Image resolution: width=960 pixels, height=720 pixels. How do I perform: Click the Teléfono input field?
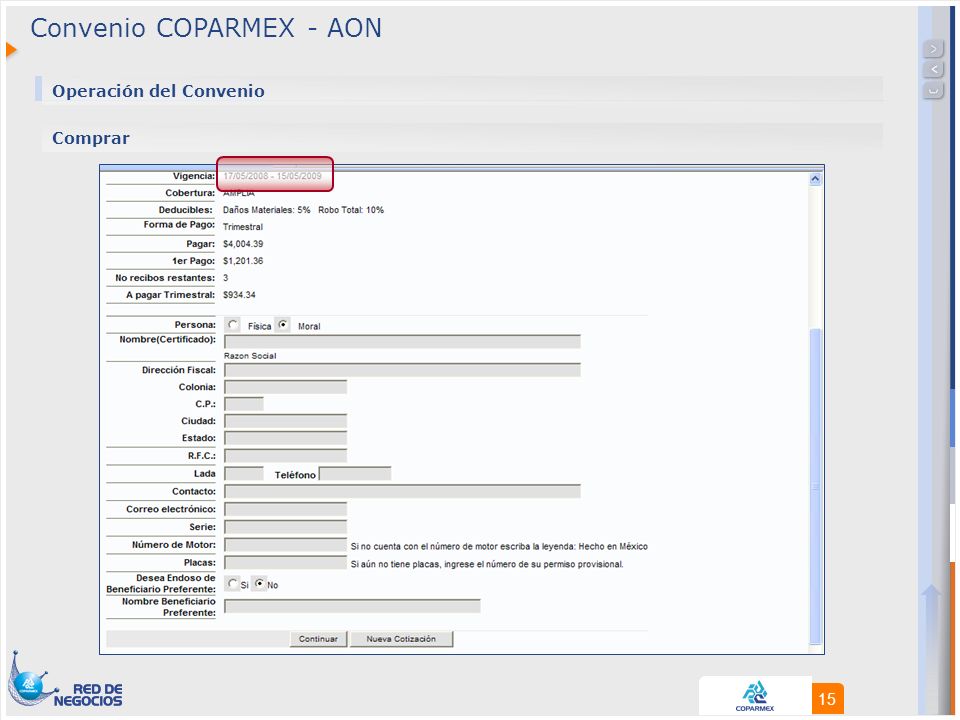(x=355, y=474)
